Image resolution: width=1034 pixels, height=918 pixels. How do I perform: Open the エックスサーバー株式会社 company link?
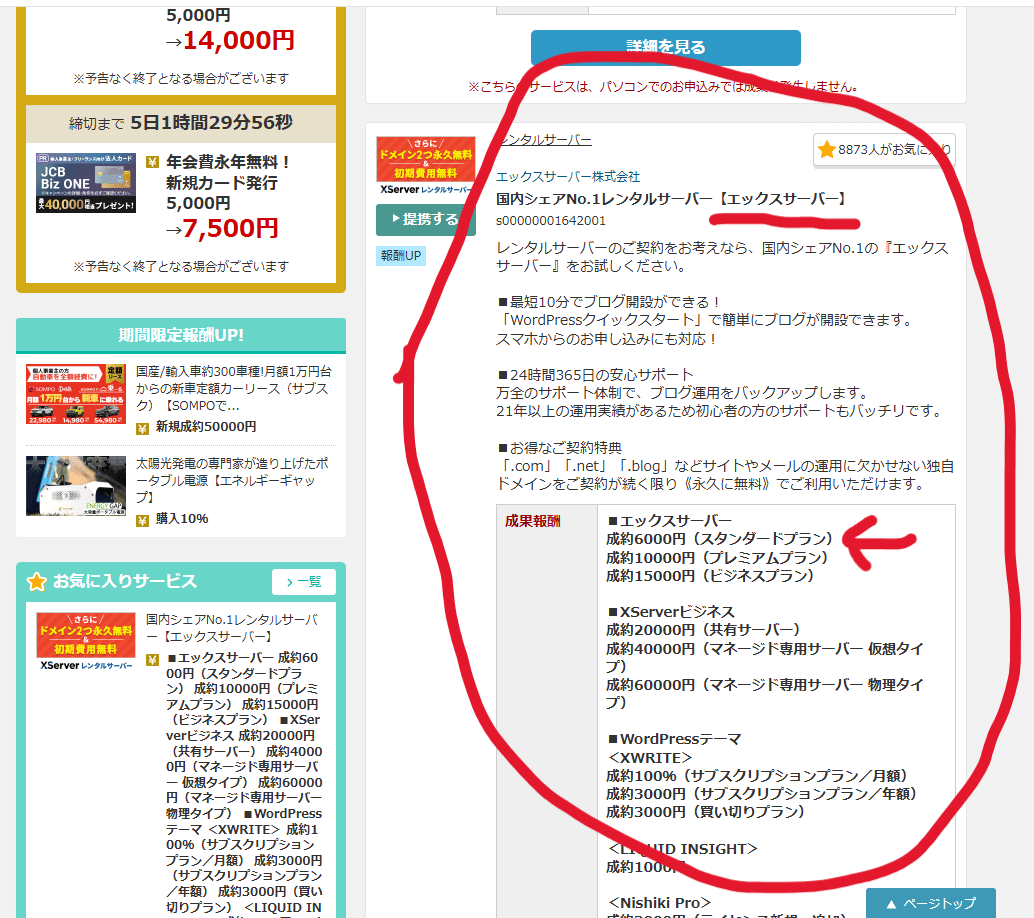568,177
